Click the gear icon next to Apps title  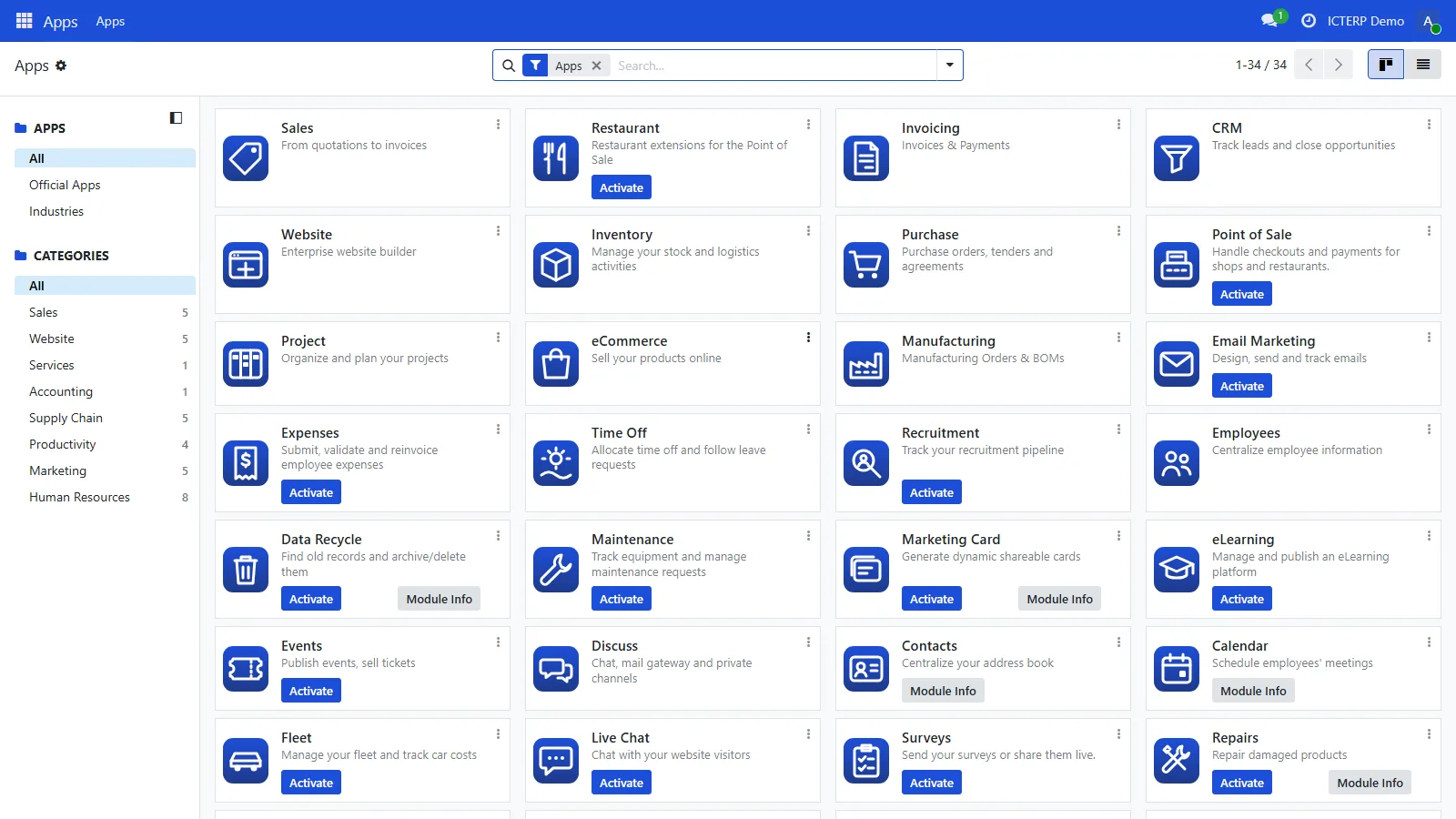click(x=61, y=66)
